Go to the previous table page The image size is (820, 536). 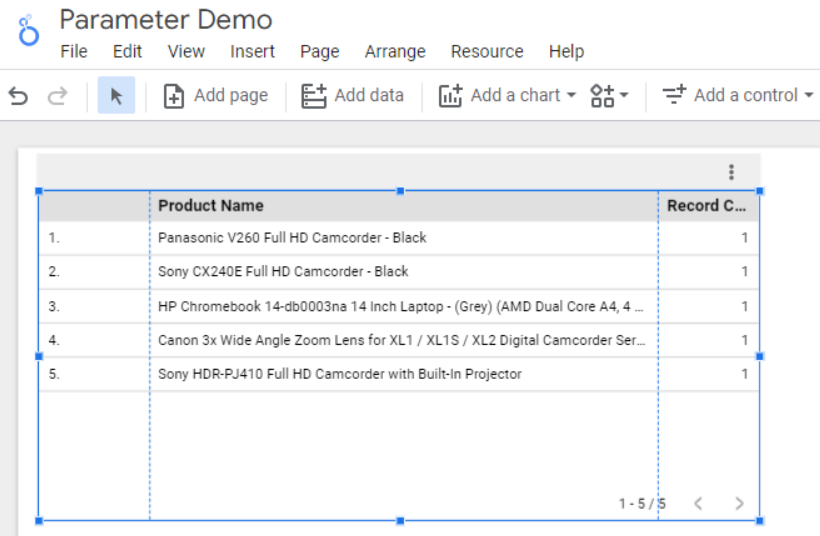coord(698,504)
